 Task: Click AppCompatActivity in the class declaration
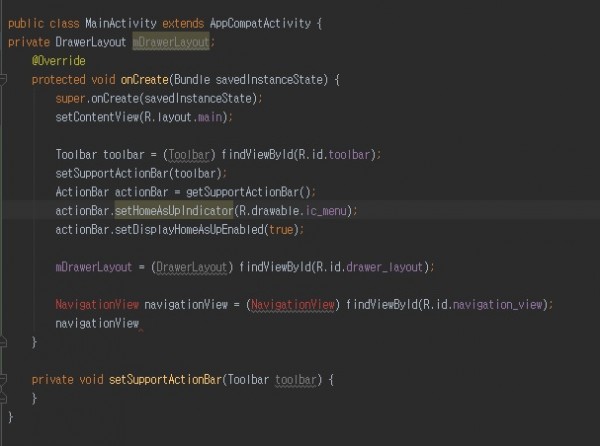click(260, 24)
